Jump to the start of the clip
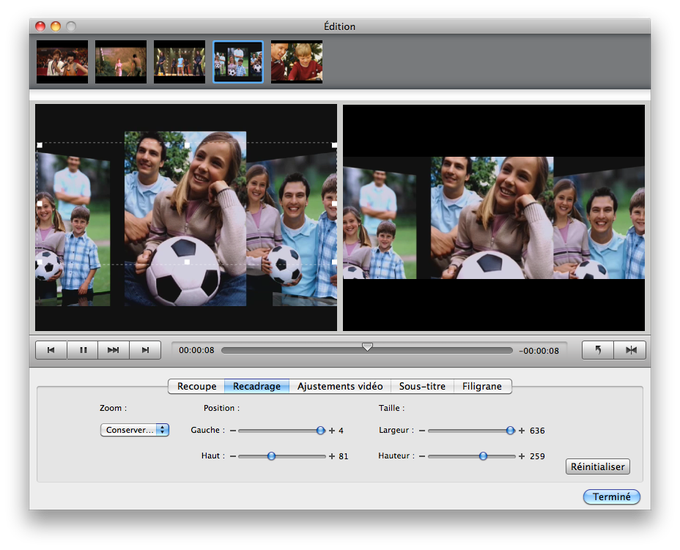Screen dimensions: 680x550 pyautogui.click(x=51, y=350)
